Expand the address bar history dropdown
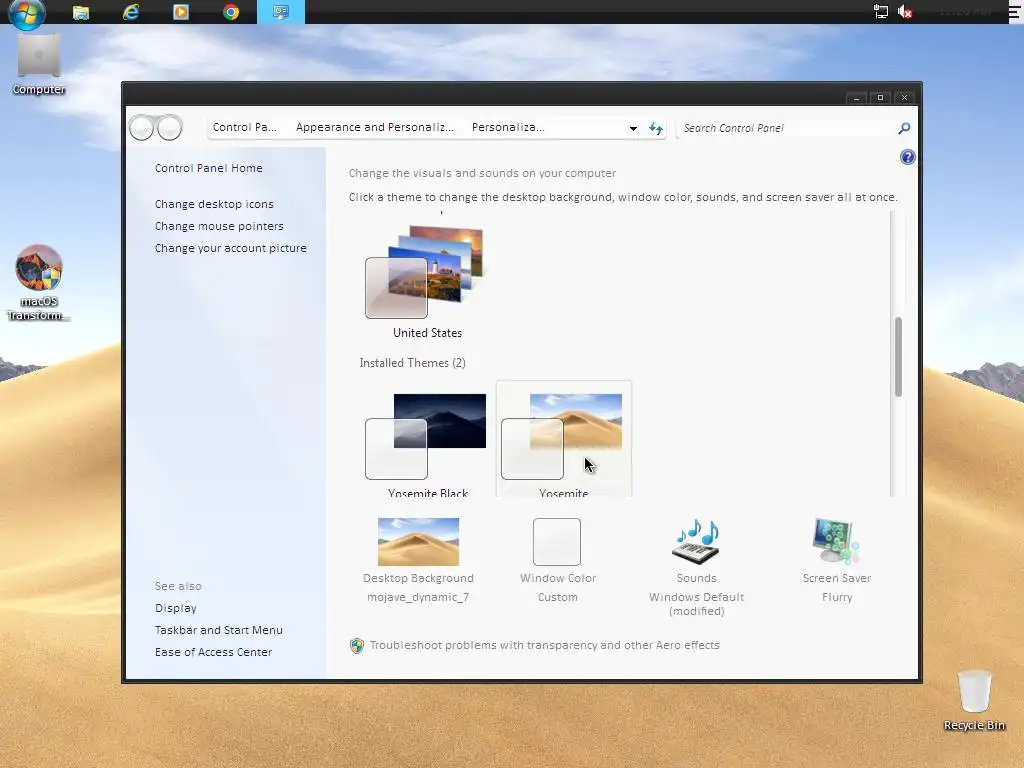The width and height of the screenshot is (1024, 768). click(633, 129)
